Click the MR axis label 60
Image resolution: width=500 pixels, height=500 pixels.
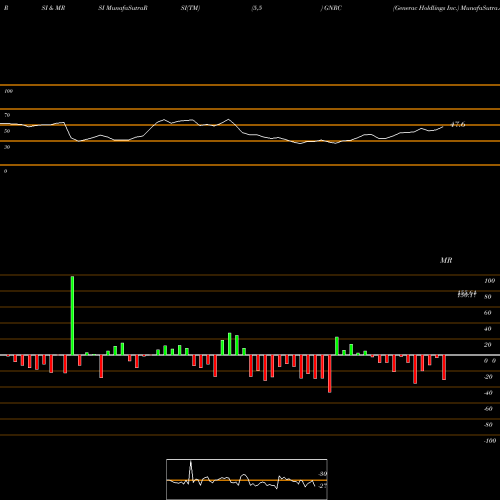click(488, 313)
